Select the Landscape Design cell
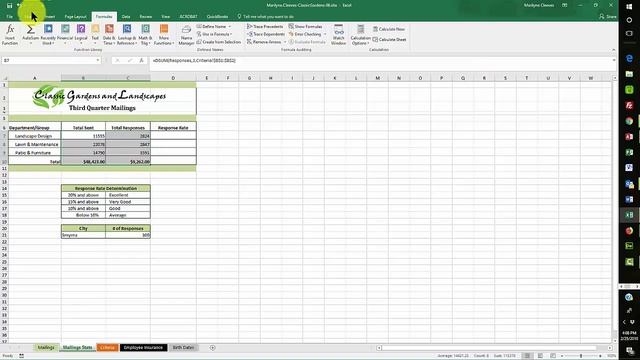The width and height of the screenshot is (640, 360). click(35, 136)
